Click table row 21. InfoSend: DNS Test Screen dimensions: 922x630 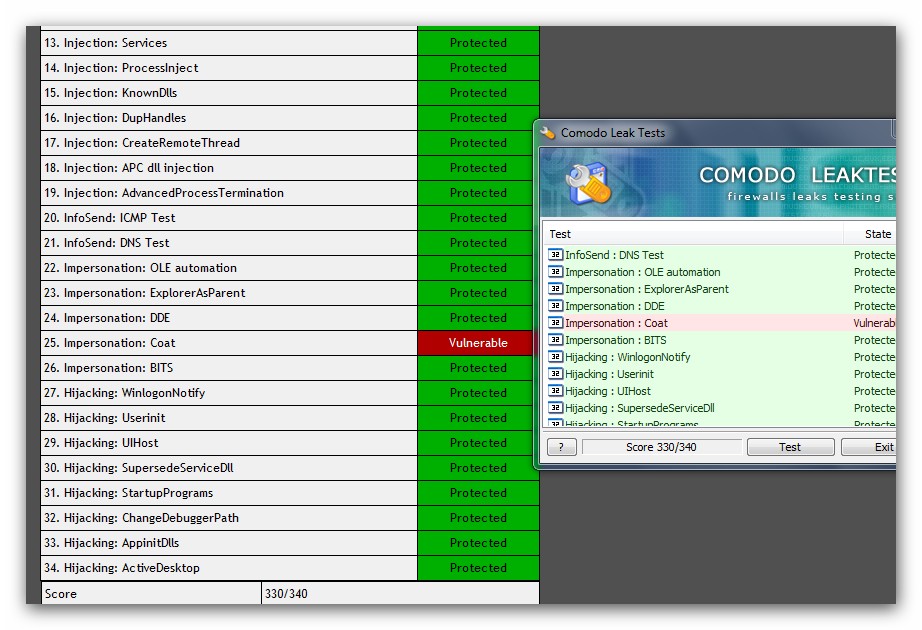[290, 243]
